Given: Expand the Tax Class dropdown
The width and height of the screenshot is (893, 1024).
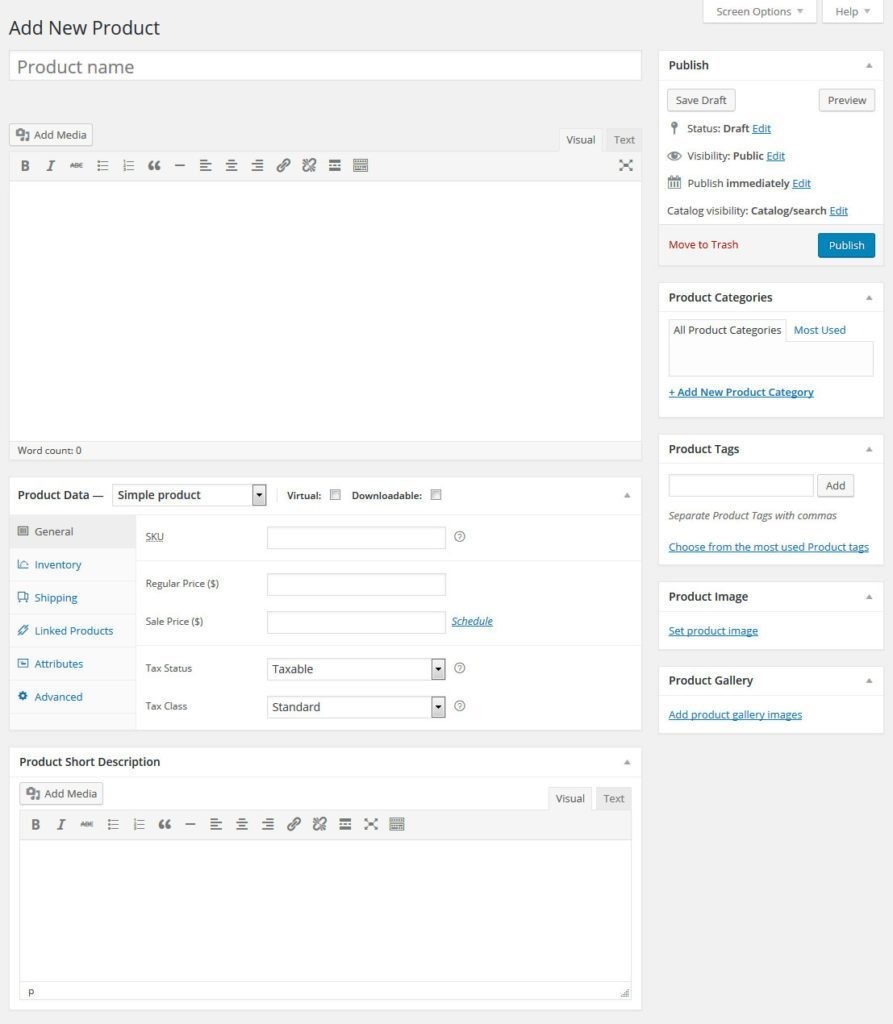Looking at the screenshot, I should coord(355,707).
